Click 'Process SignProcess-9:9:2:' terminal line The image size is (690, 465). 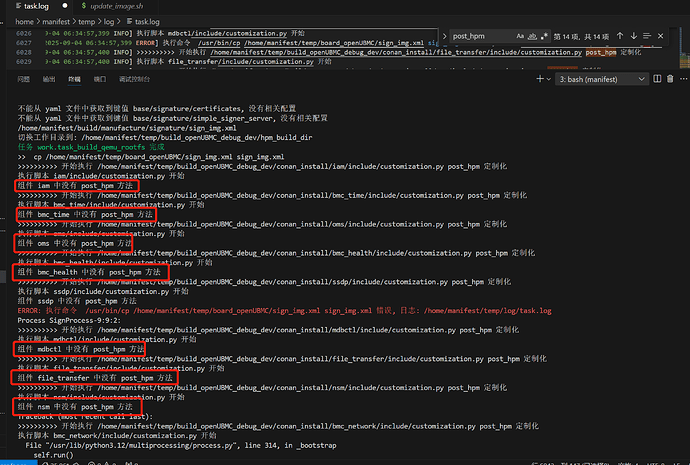pos(69,320)
